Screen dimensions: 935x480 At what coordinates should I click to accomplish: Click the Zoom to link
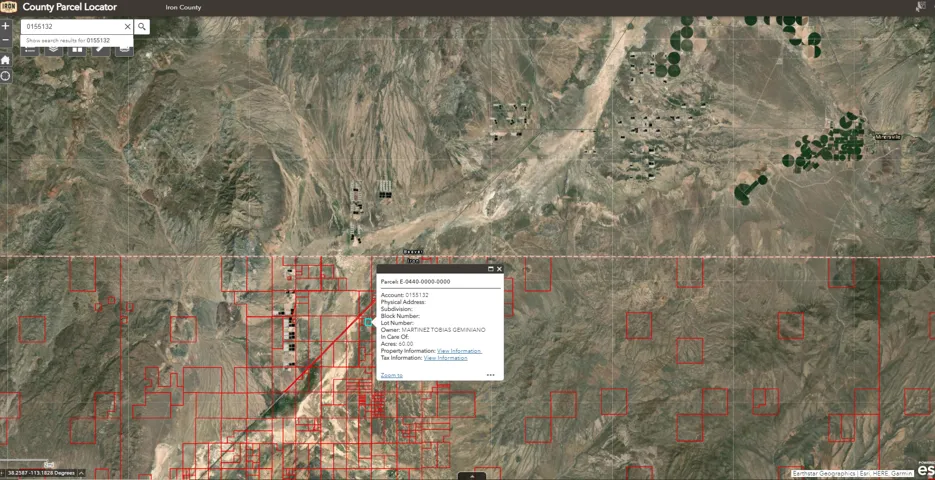pos(392,375)
